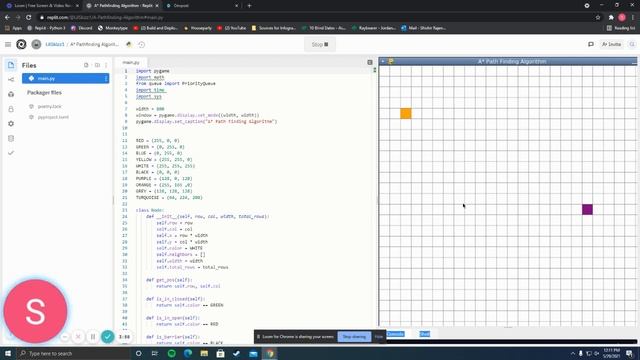The image size is (640, 360).
Task: Open the history icon in Replit header
Action: [141, 44]
